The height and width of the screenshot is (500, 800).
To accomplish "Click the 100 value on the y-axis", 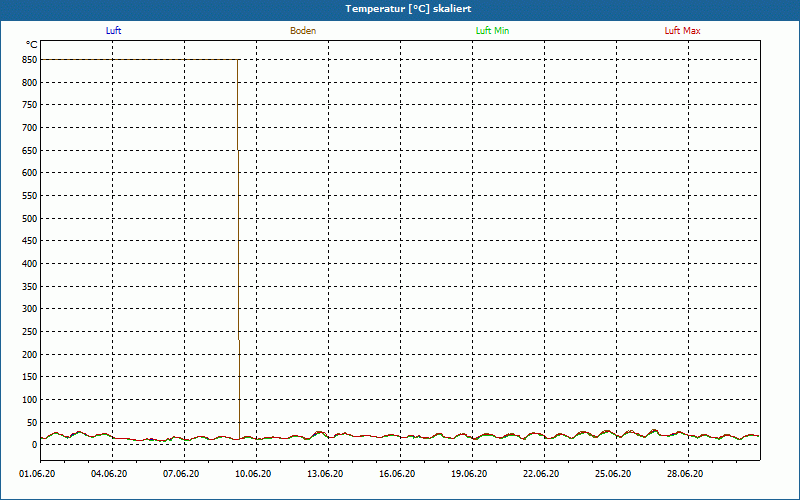I will 30,399.
